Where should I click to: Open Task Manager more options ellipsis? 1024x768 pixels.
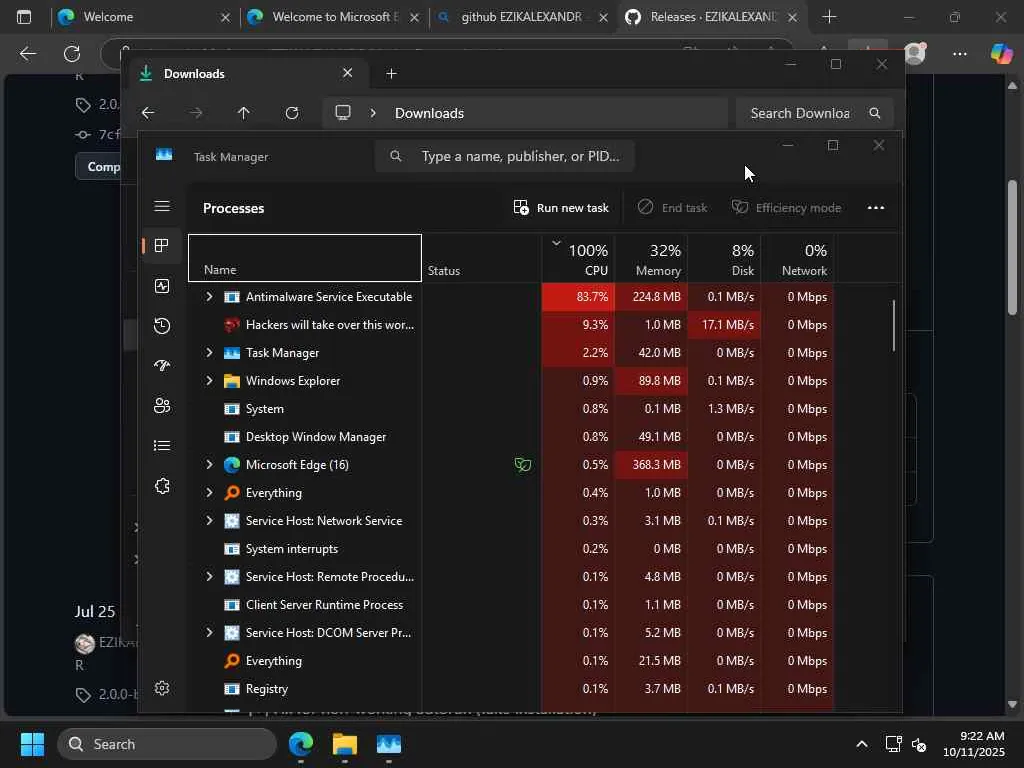876,208
